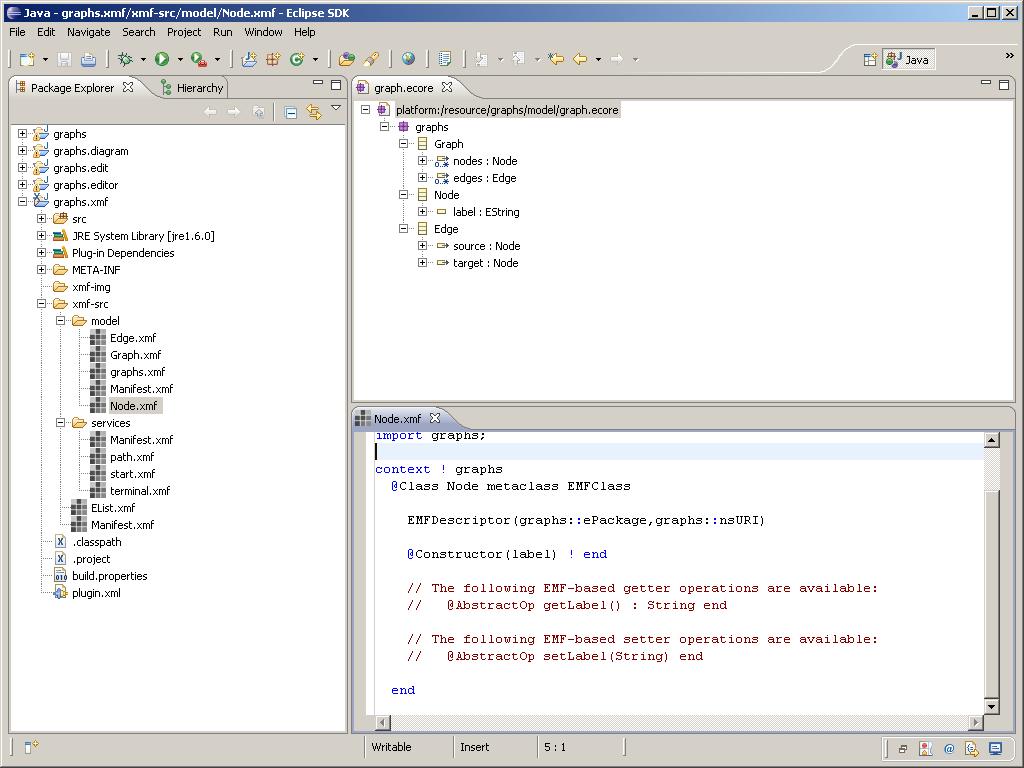
Task: Click Last Edit Location arrow icon
Action: coord(556,59)
